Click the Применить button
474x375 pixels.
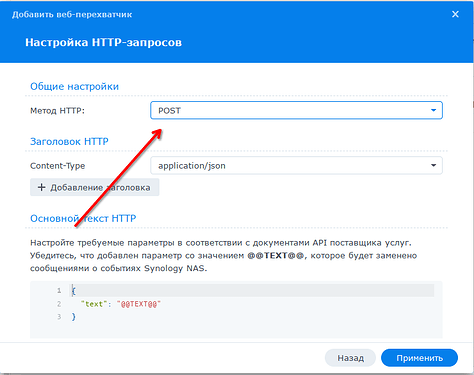coord(419,358)
